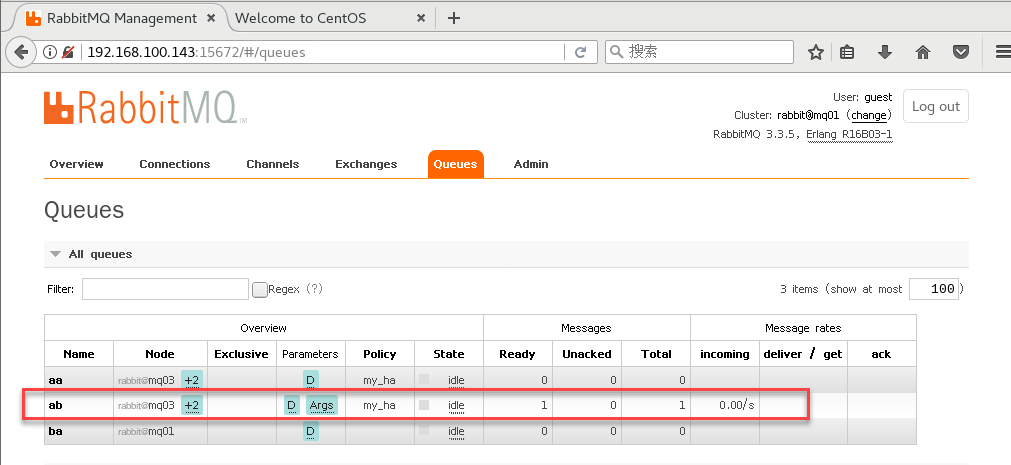Click the show at most 100 field
Screen dimensions: 1011x465
click(934, 289)
